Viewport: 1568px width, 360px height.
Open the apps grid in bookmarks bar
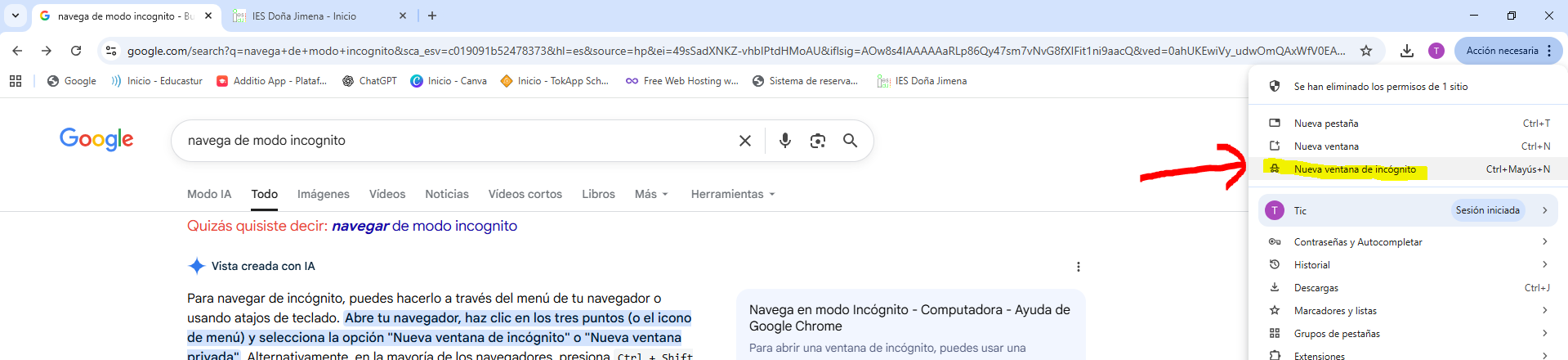pos(16,81)
